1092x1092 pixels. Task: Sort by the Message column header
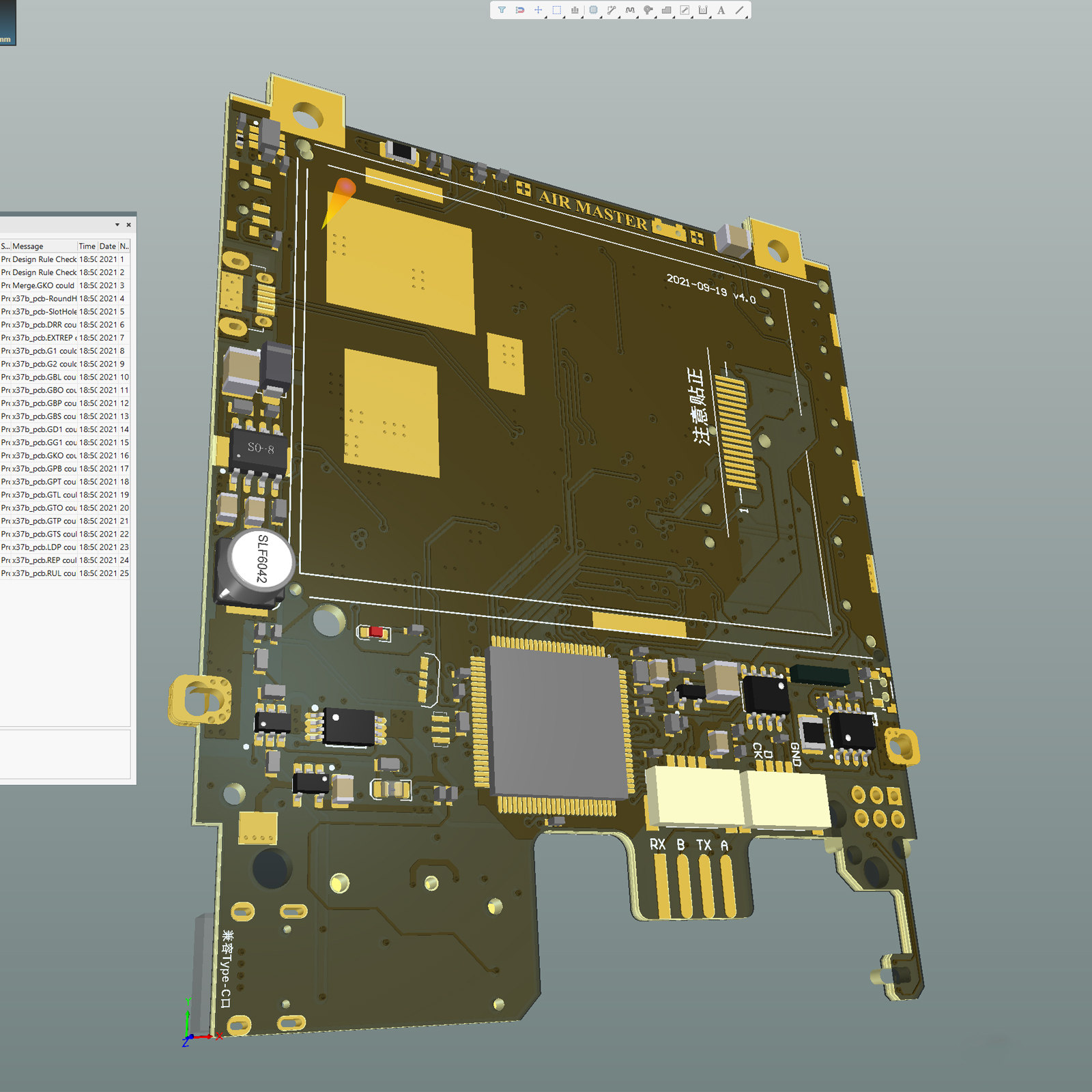[x=44, y=246]
